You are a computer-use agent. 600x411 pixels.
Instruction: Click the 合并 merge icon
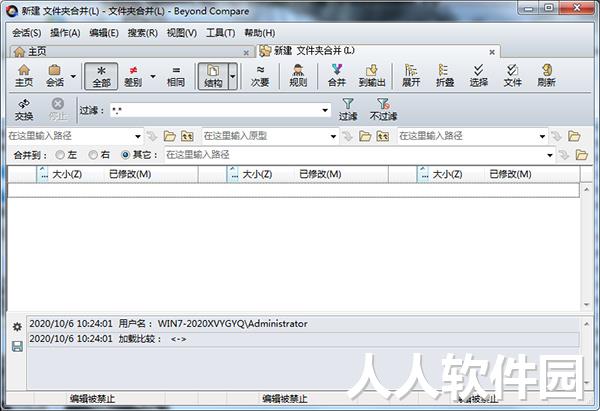click(337, 76)
